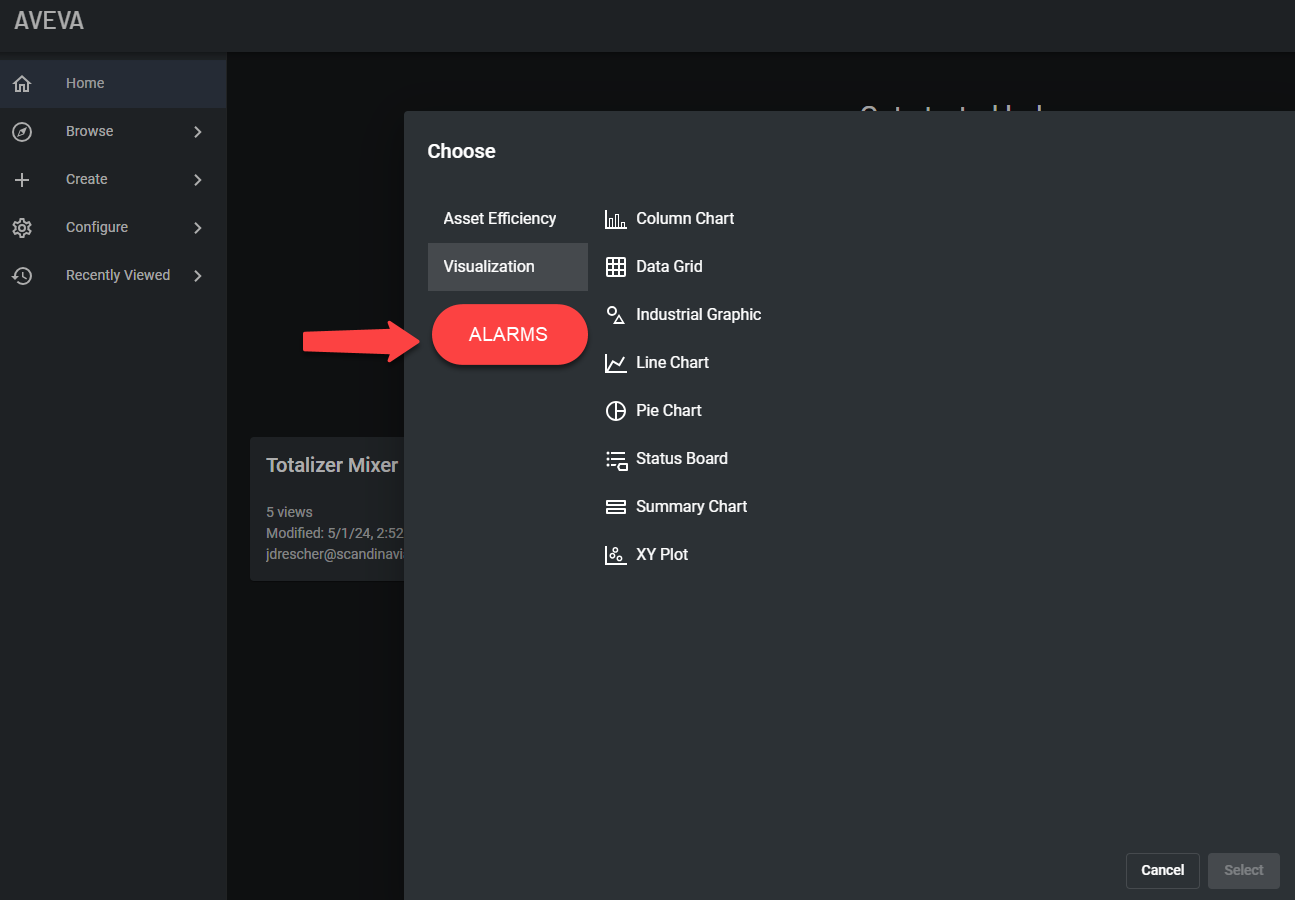The image size is (1295, 900).
Task: Pick the Status Board icon
Action: pyautogui.click(x=616, y=459)
